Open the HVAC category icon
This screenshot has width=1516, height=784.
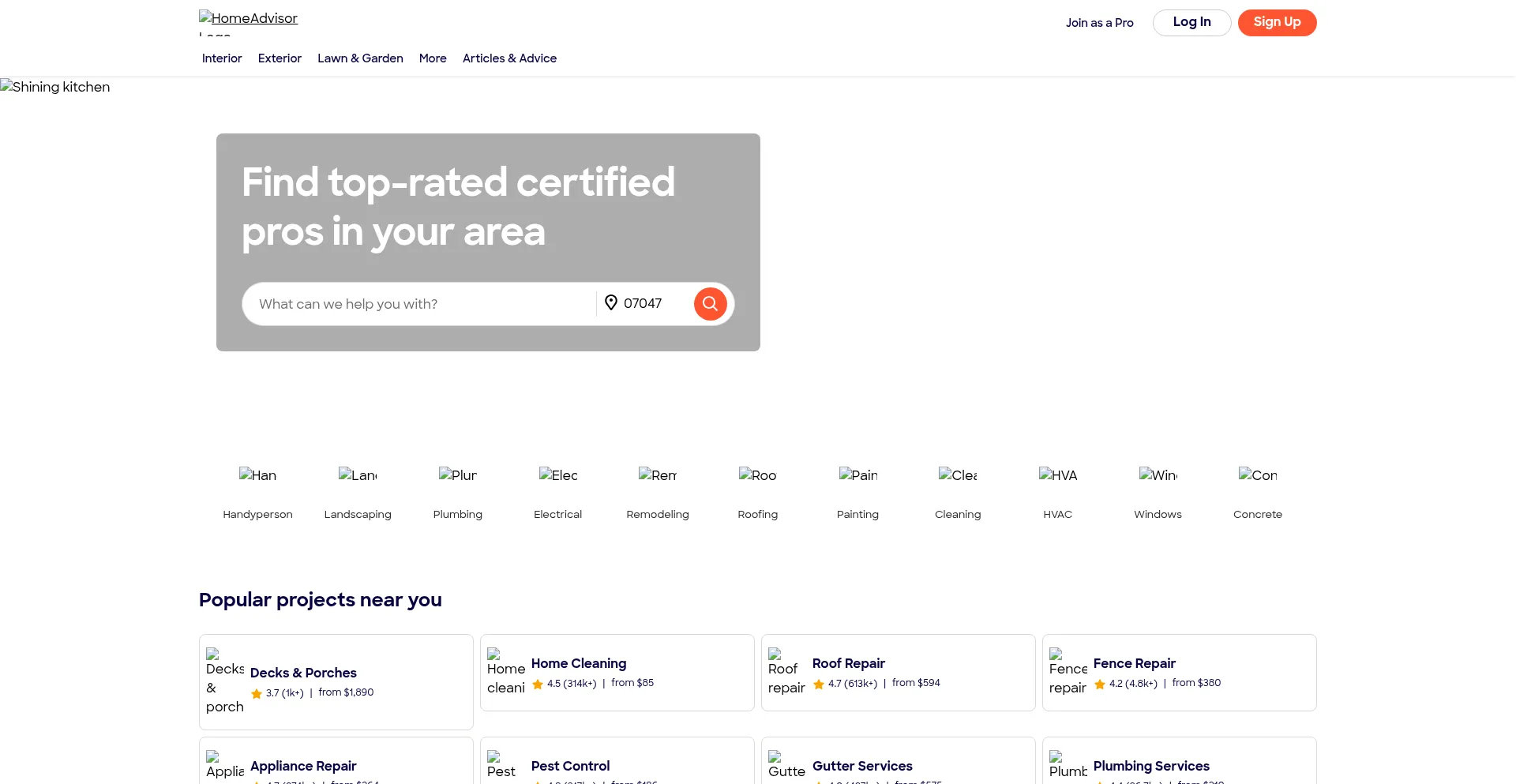(1057, 475)
